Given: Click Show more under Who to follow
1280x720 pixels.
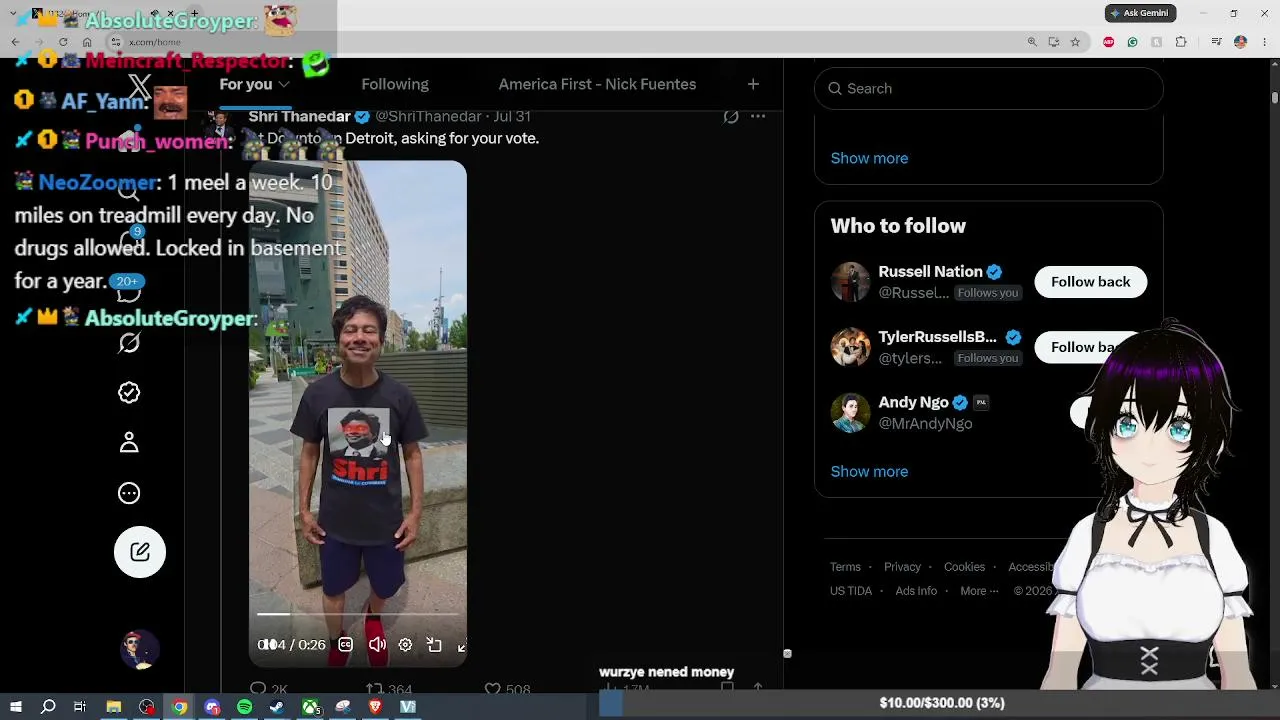Looking at the screenshot, I should (869, 472).
